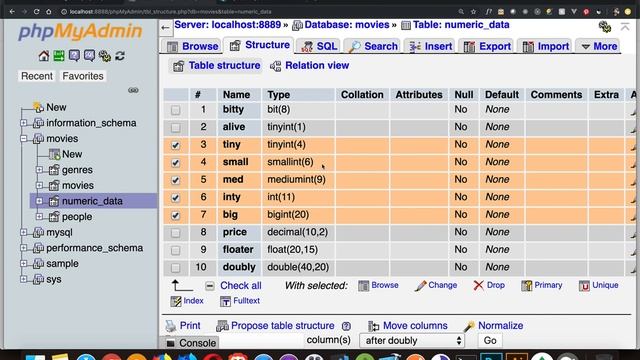Open the Export tab
This screenshot has width=640, height=360.
[x=487, y=46]
